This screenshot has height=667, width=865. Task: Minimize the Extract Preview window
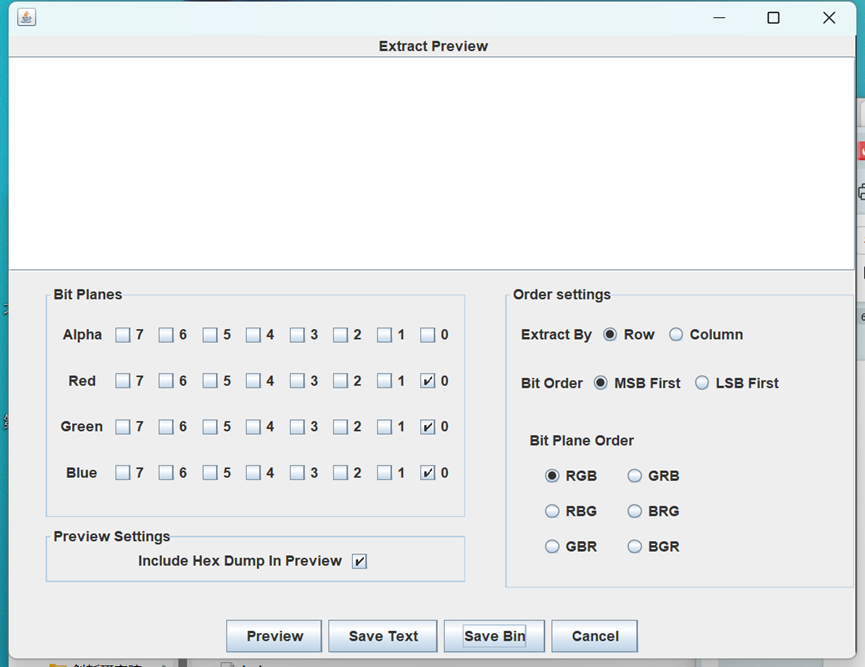pos(719,18)
